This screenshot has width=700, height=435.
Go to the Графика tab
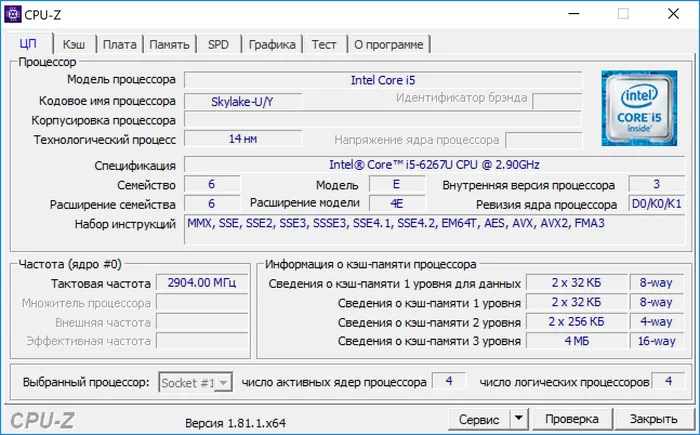[272, 44]
